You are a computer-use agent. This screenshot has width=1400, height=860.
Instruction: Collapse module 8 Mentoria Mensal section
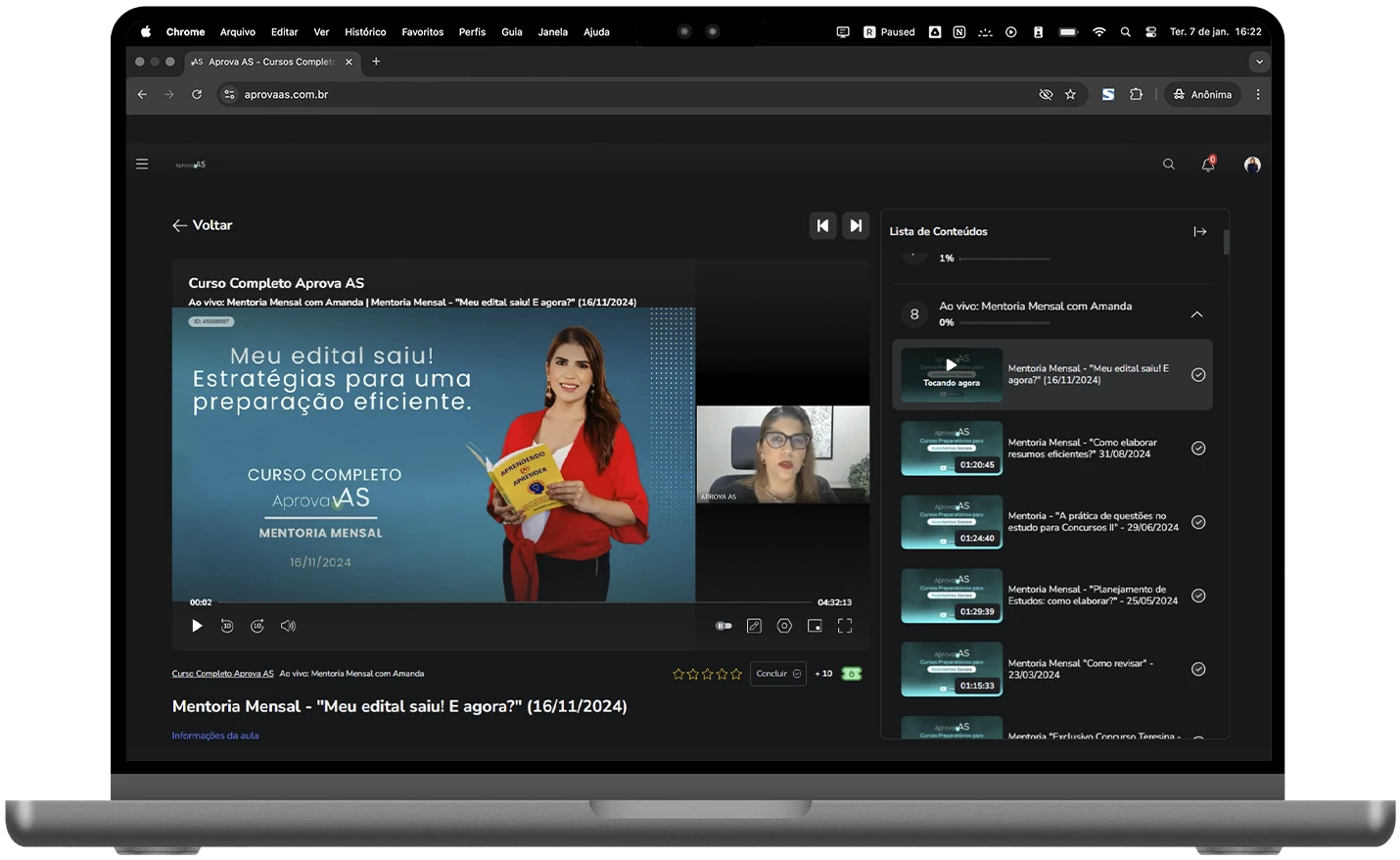(x=1196, y=314)
